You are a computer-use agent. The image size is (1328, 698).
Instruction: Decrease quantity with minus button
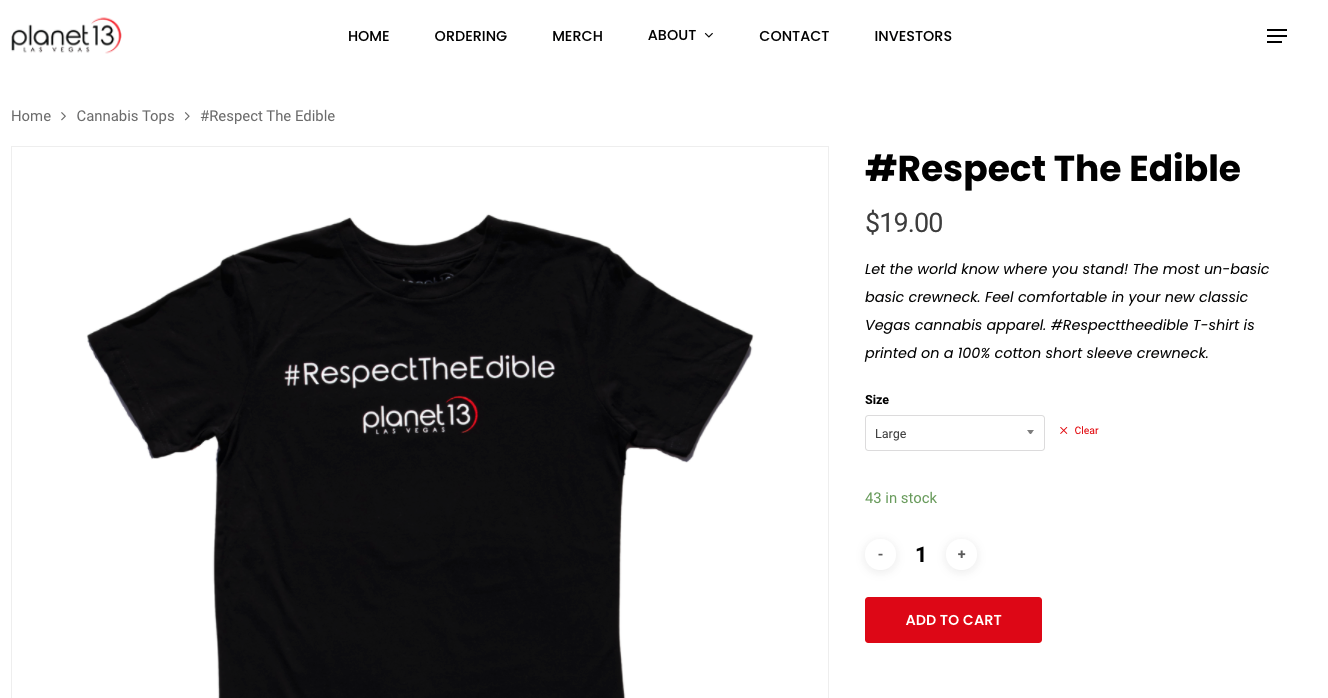(880, 554)
